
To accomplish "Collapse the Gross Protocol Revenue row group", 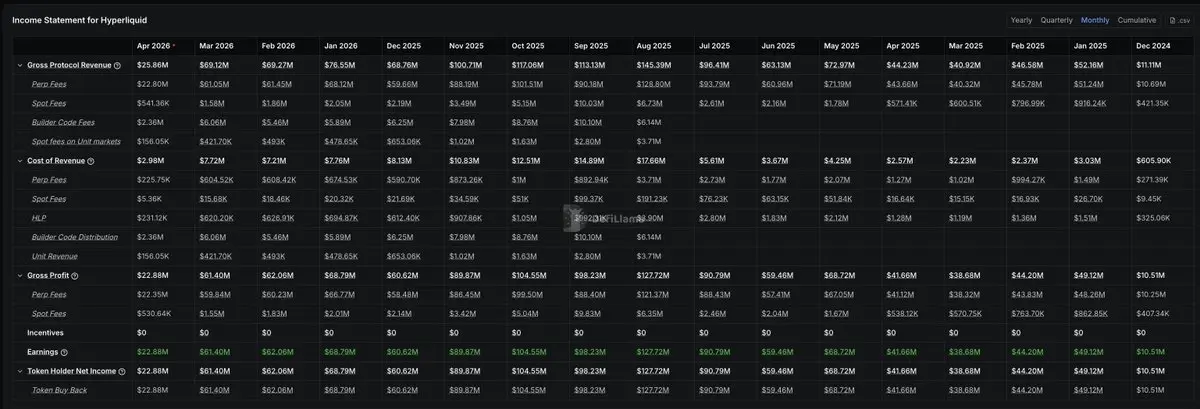I will click(x=20, y=65).
